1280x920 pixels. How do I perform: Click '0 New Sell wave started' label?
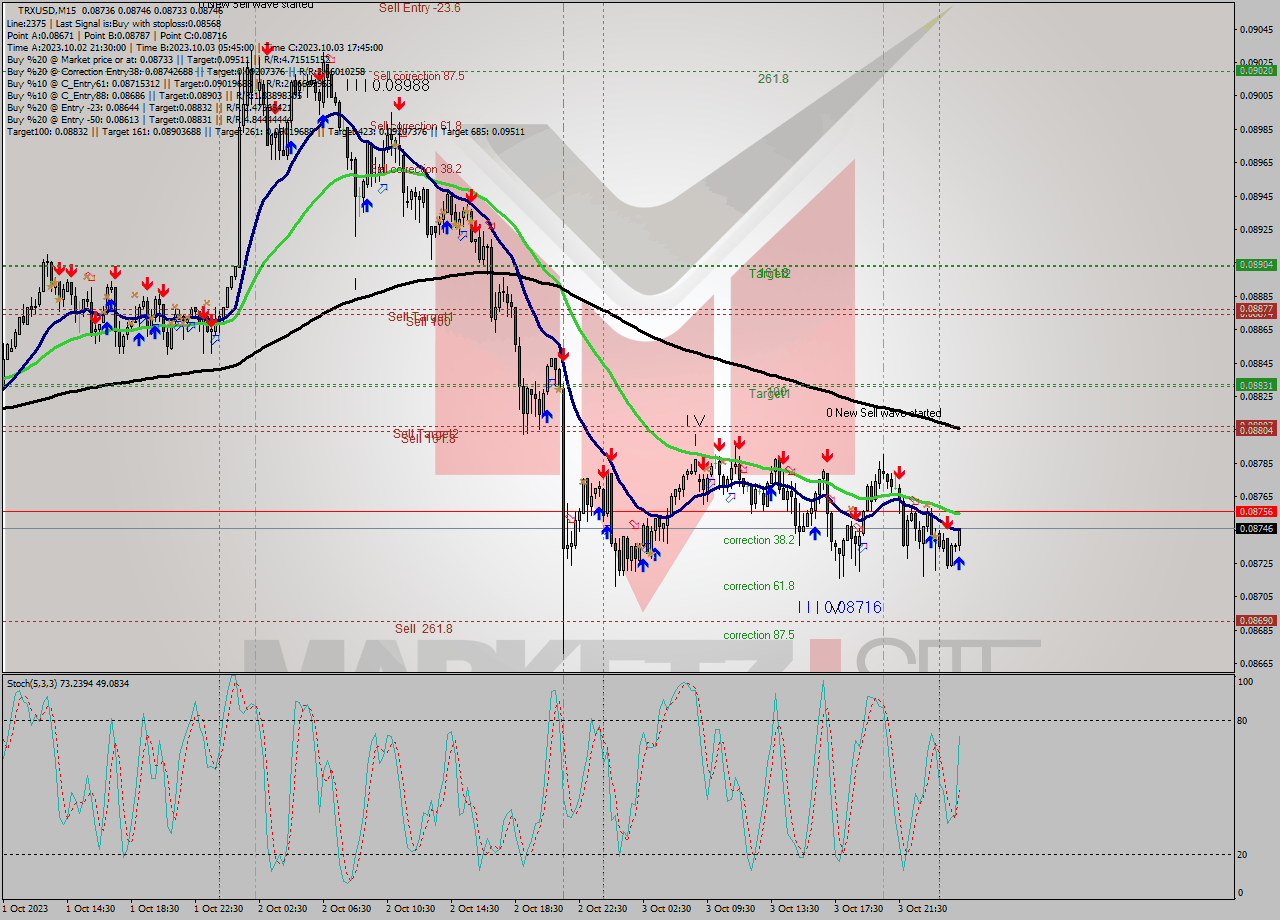[883, 413]
